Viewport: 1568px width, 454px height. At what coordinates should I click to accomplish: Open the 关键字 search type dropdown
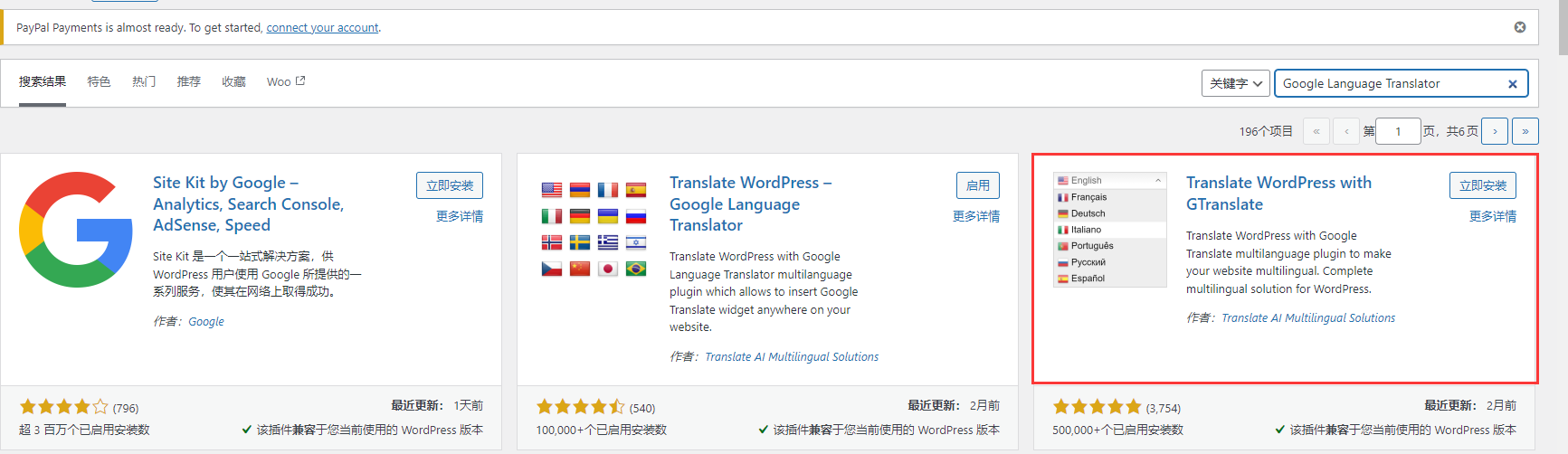pos(1236,83)
